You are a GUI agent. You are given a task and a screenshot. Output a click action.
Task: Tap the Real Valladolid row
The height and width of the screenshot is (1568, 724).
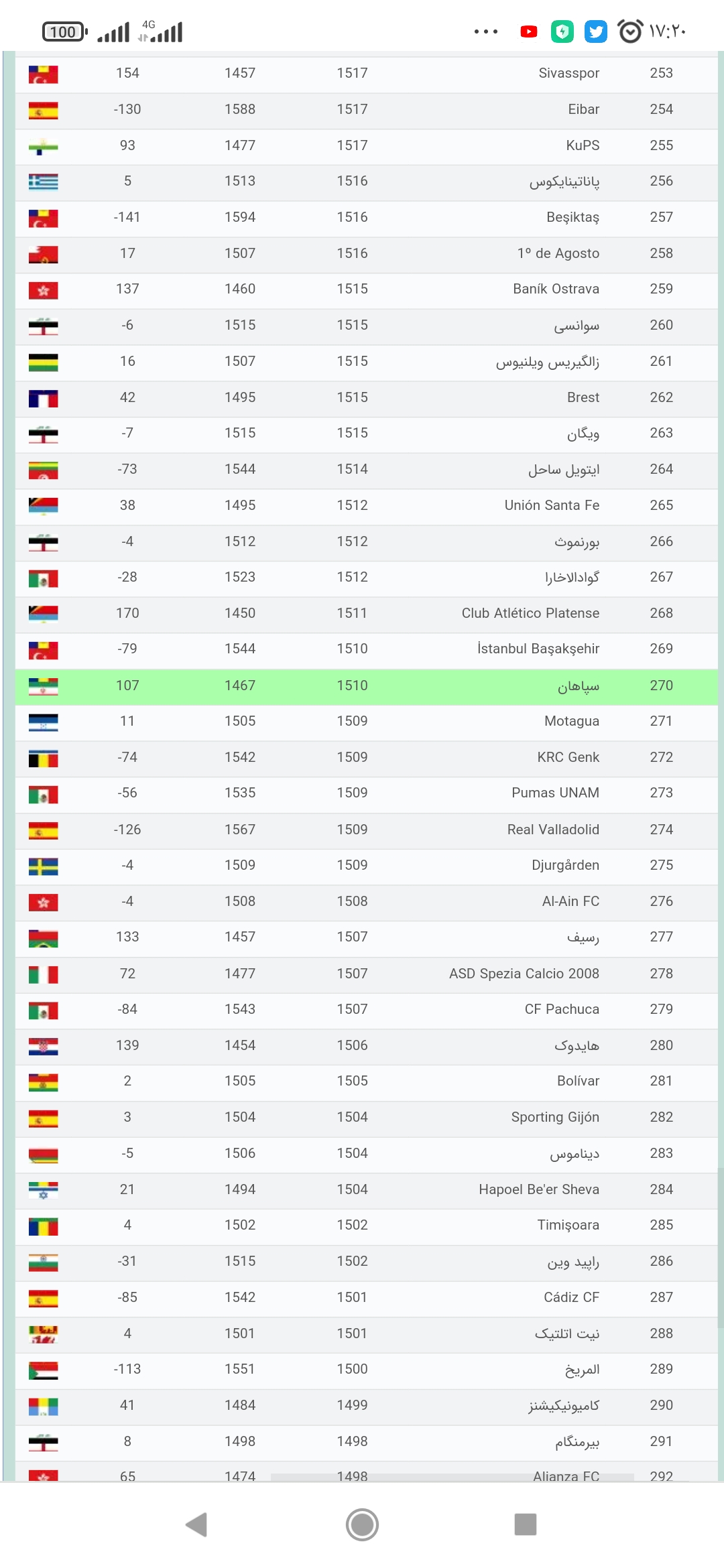point(366,830)
